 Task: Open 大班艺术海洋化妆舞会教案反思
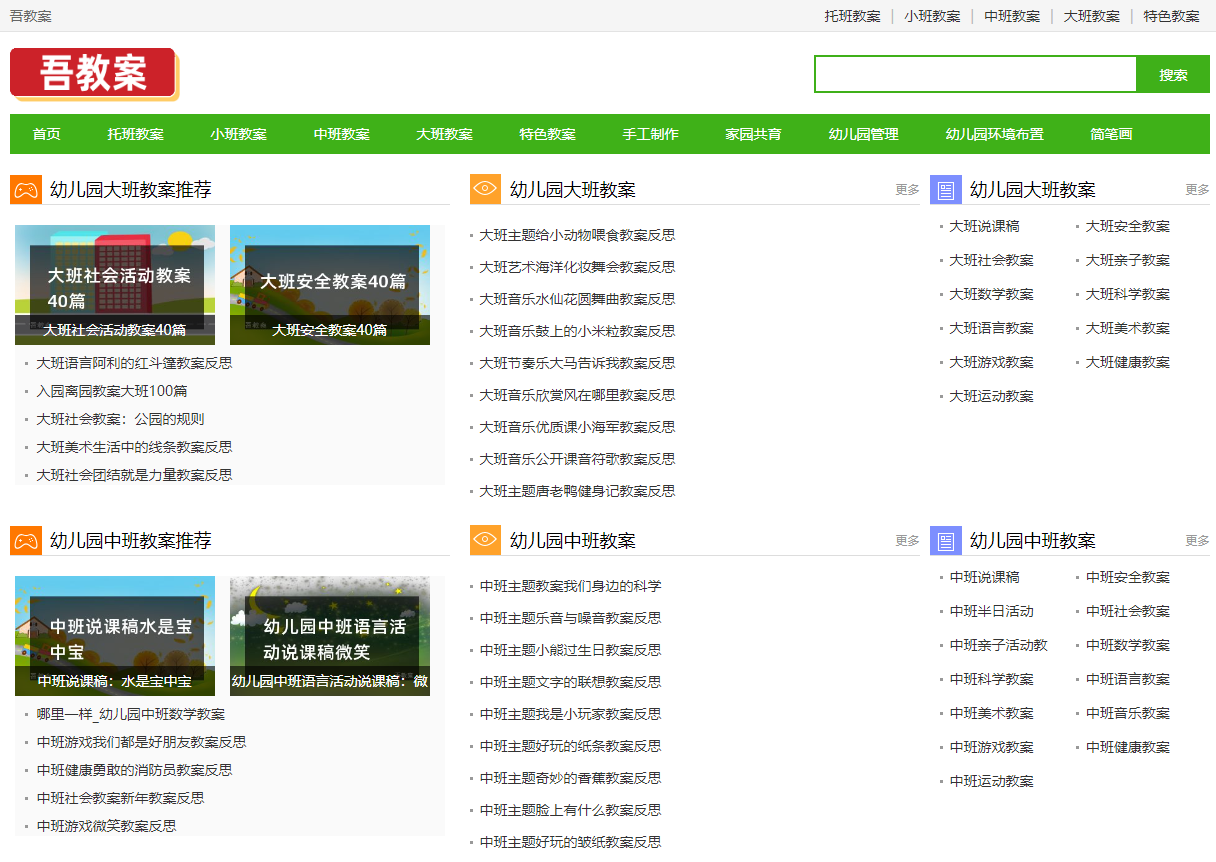point(577,267)
